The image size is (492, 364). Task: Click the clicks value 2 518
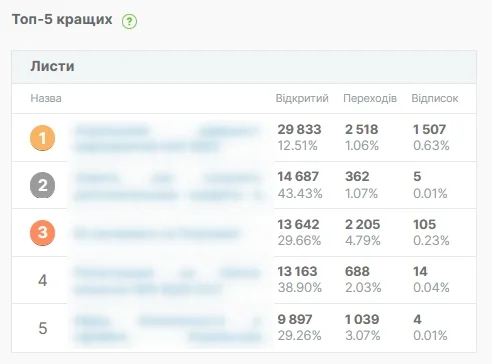362,129
